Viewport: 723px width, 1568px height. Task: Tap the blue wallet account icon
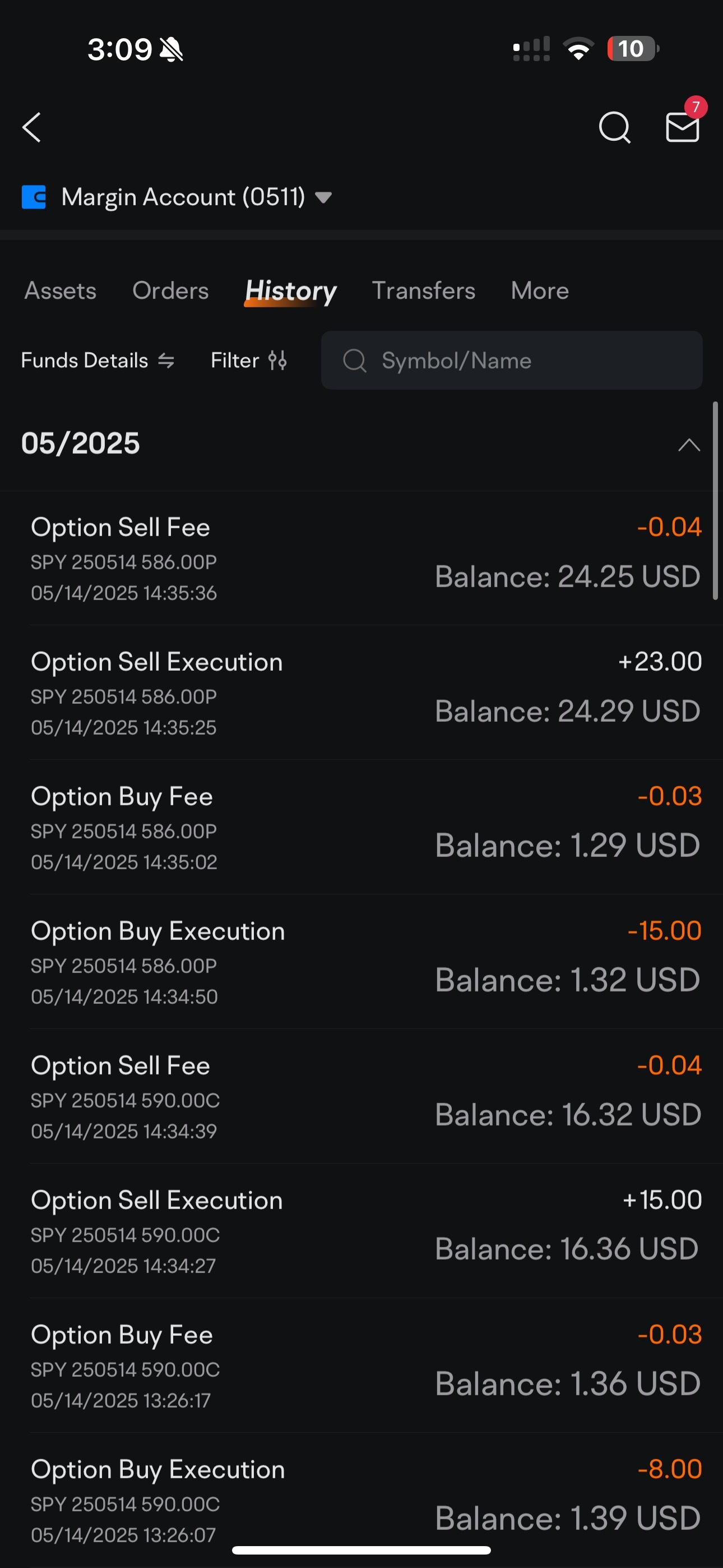[x=34, y=197]
